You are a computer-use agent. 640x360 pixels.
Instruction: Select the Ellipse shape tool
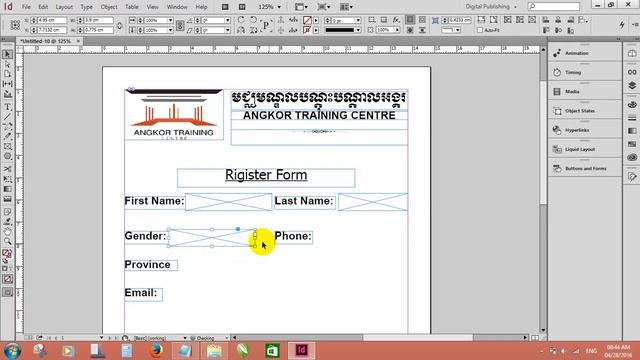pos(7,156)
